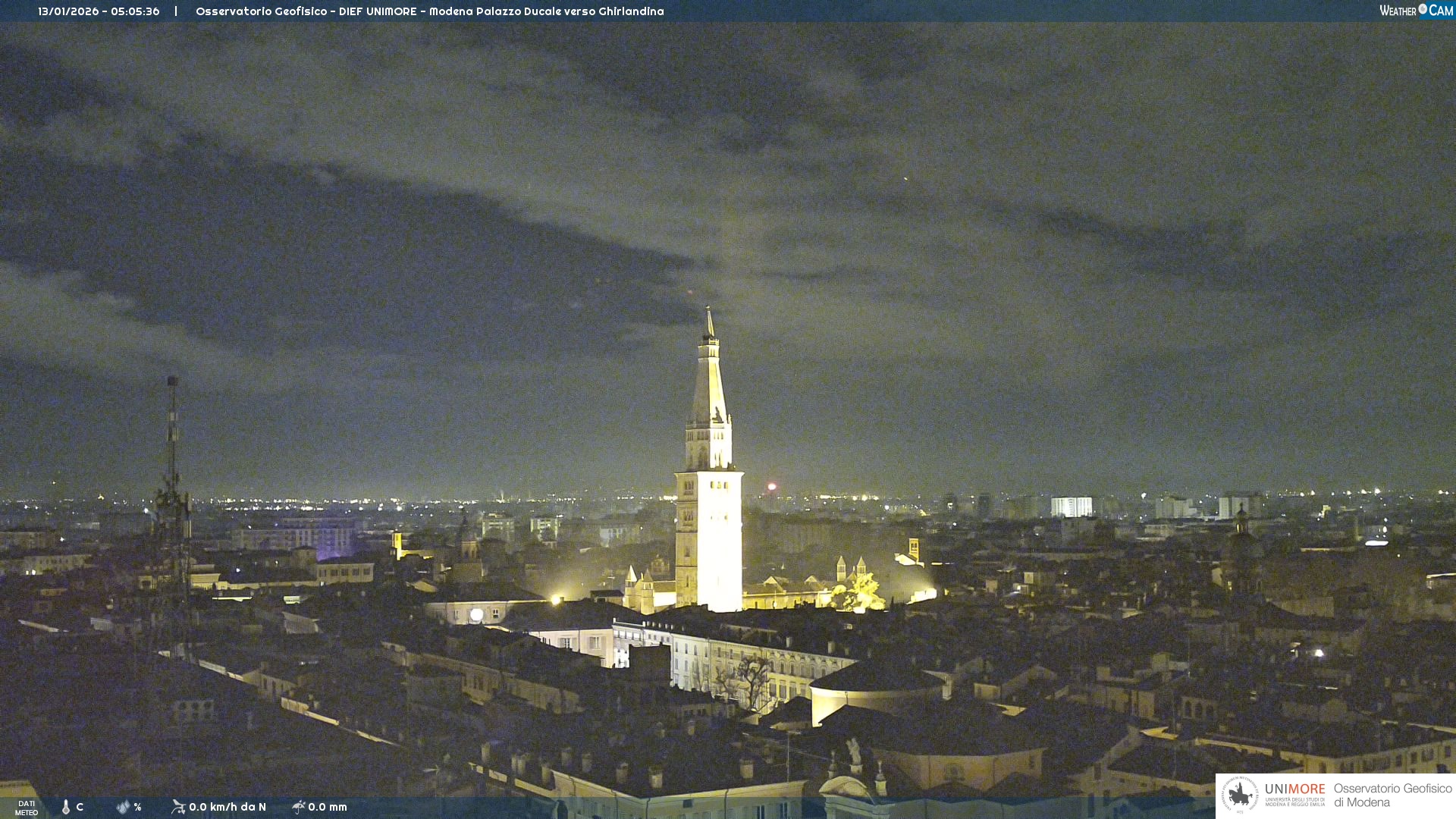Click the humidity water drops icon
Viewport: 1456px width, 819px height.
(123, 807)
